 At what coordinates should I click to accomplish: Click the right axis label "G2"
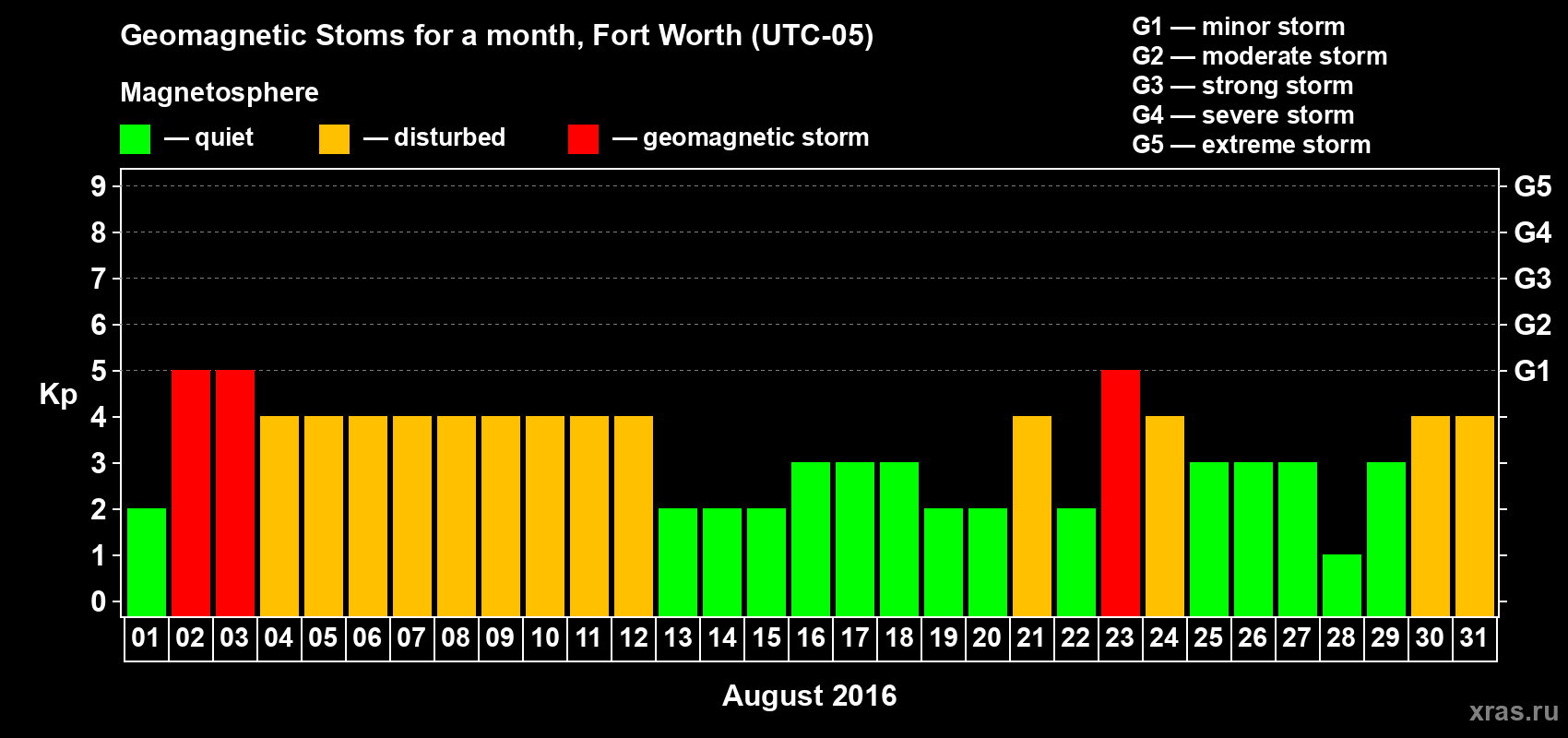[x=1532, y=325]
